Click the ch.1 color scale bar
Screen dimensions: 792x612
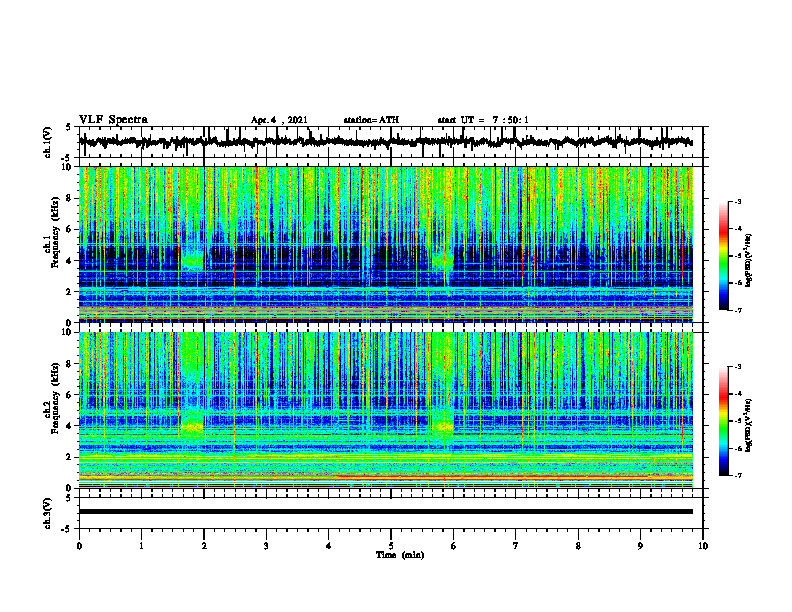(723, 256)
